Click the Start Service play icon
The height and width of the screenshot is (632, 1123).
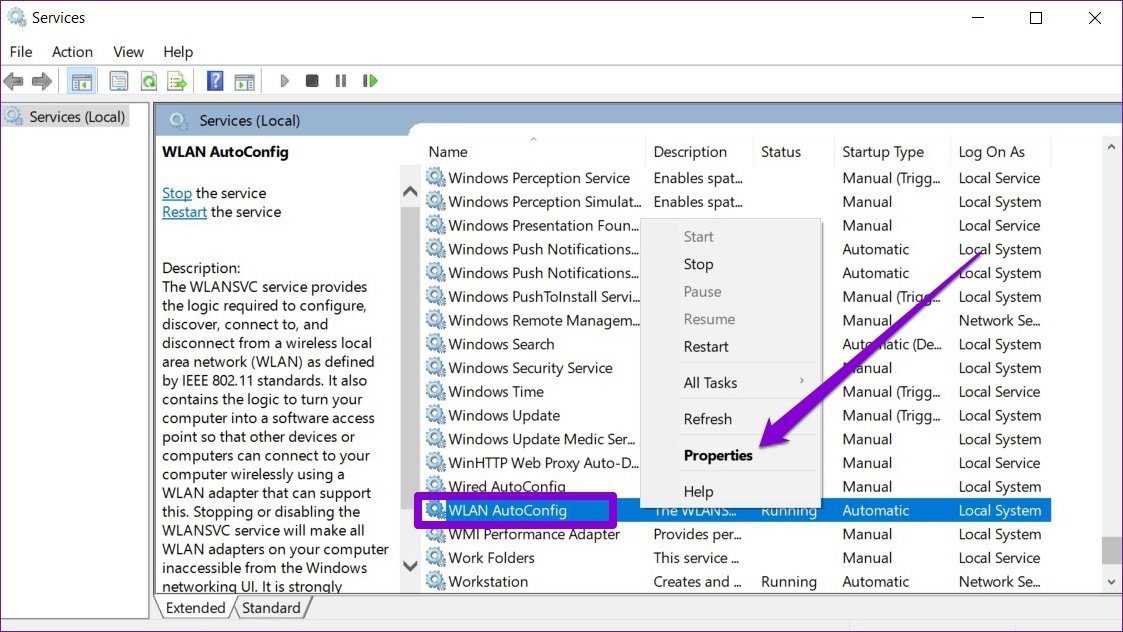point(284,81)
